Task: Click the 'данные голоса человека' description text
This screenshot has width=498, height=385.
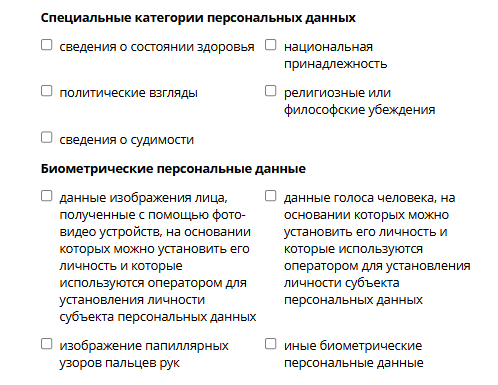Action: [x=377, y=249]
